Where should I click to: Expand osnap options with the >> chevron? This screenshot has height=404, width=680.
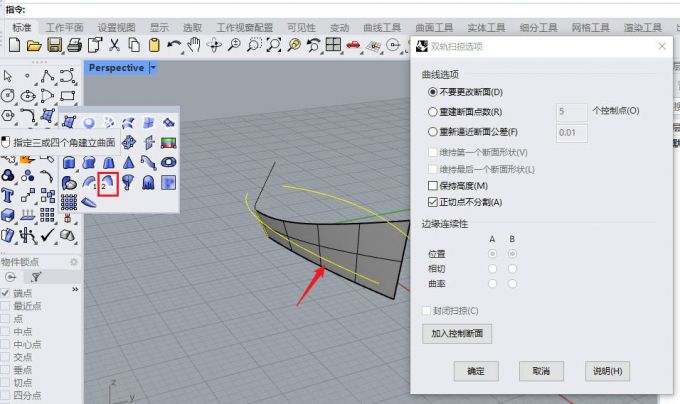(75, 289)
